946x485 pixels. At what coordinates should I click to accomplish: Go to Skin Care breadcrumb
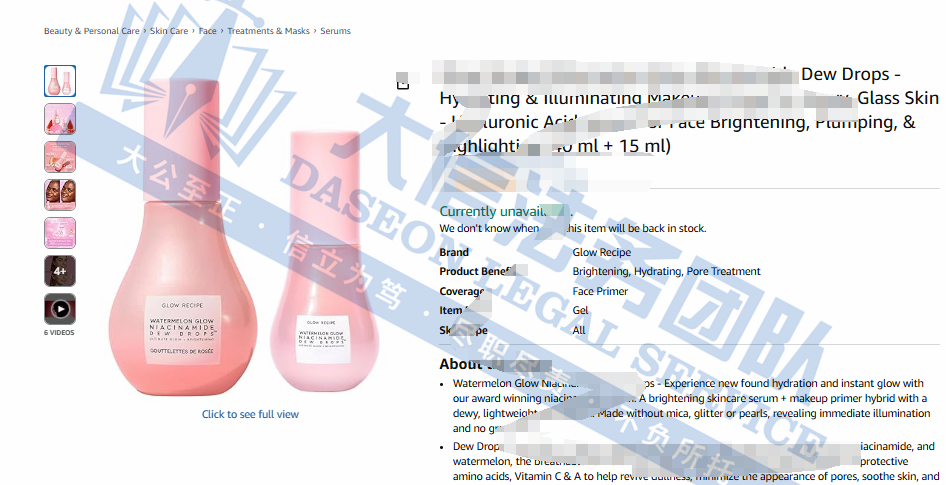click(169, 31)
